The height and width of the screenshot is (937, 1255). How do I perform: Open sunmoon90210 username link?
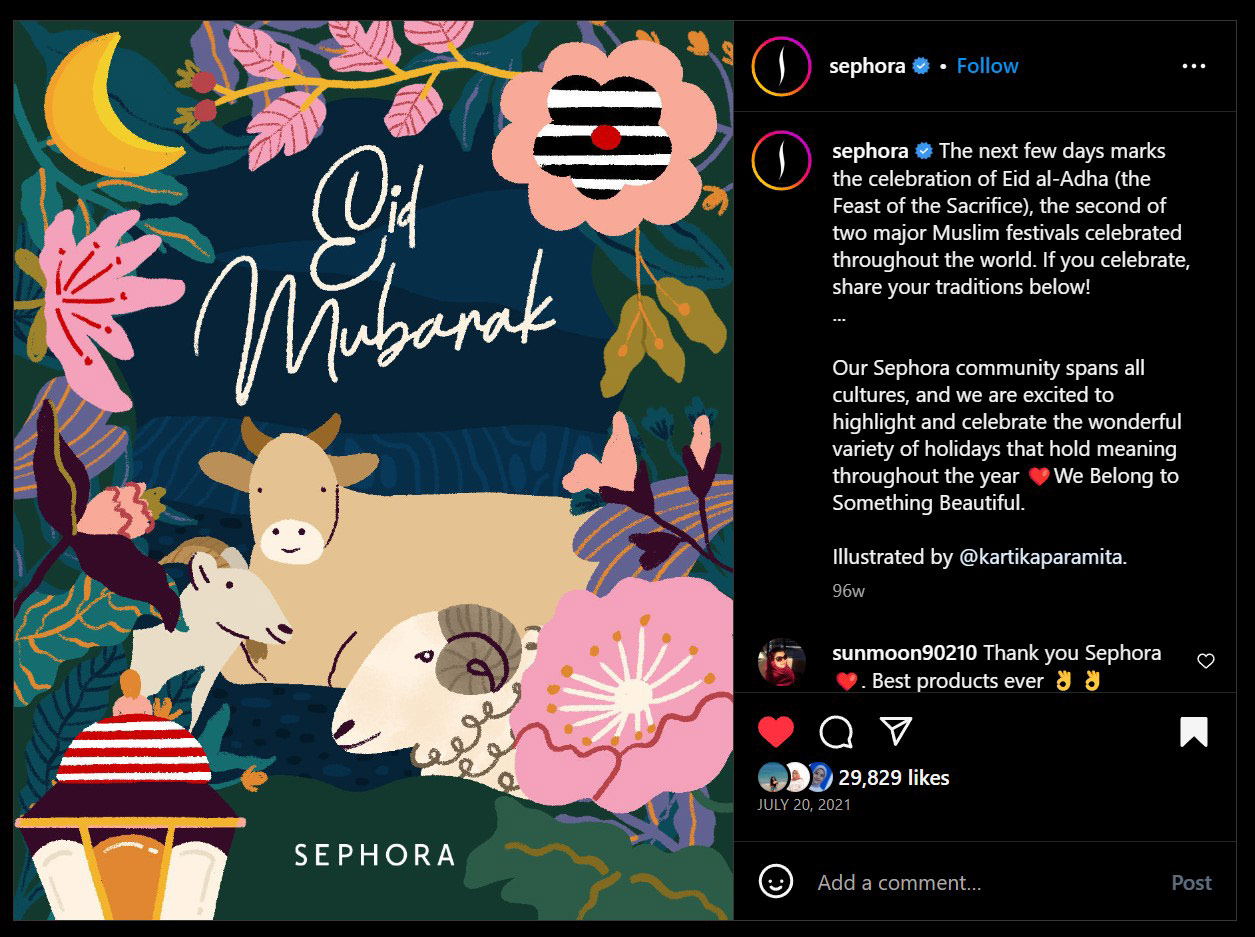click(905, 653)
